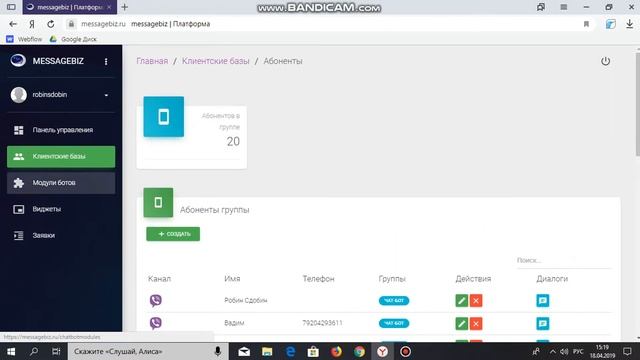Click the MESSAGEBIZ logo icon

18,60
